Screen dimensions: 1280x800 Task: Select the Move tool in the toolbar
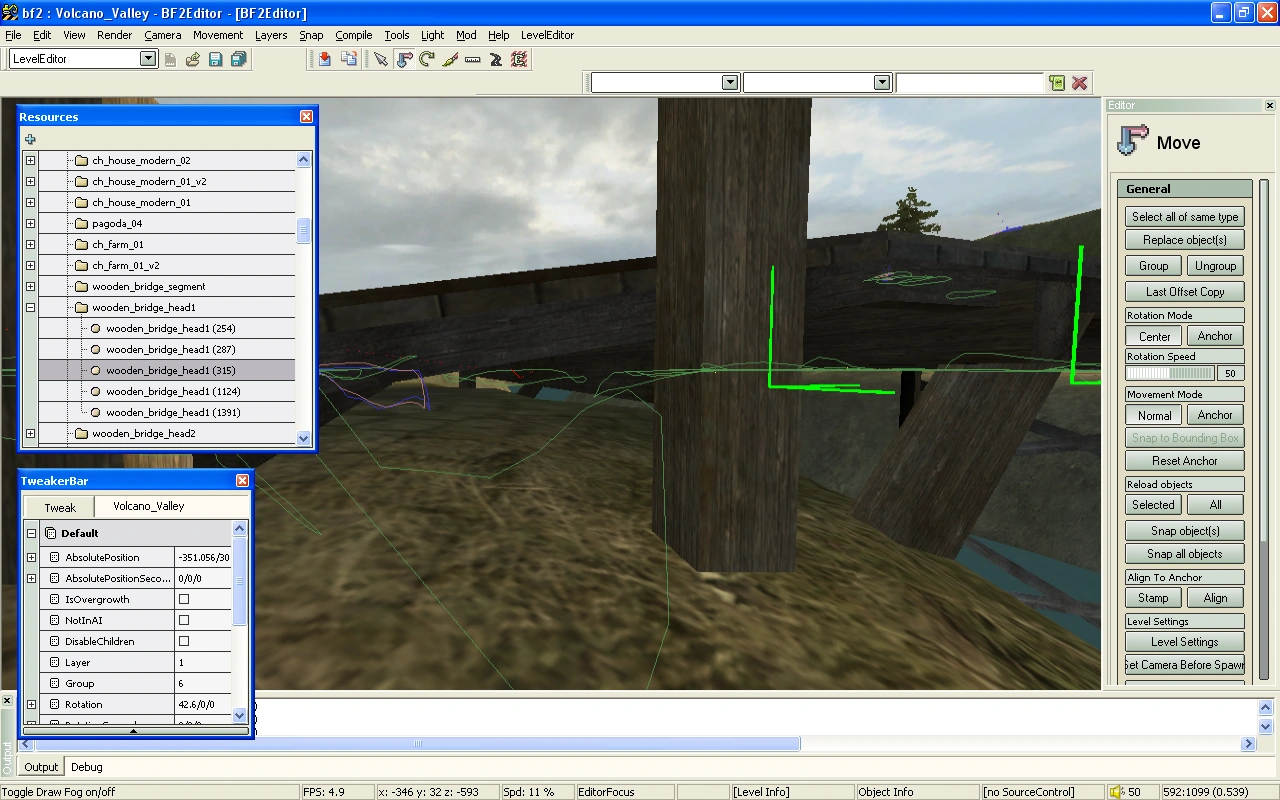(x=404, y=60)
